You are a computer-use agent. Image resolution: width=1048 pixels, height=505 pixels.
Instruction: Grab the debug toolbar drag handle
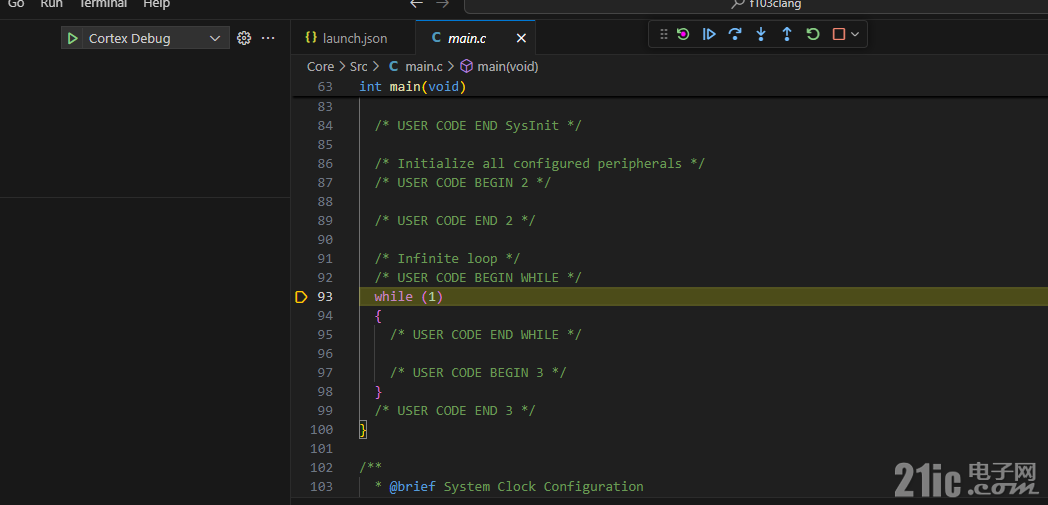[664, 34]
